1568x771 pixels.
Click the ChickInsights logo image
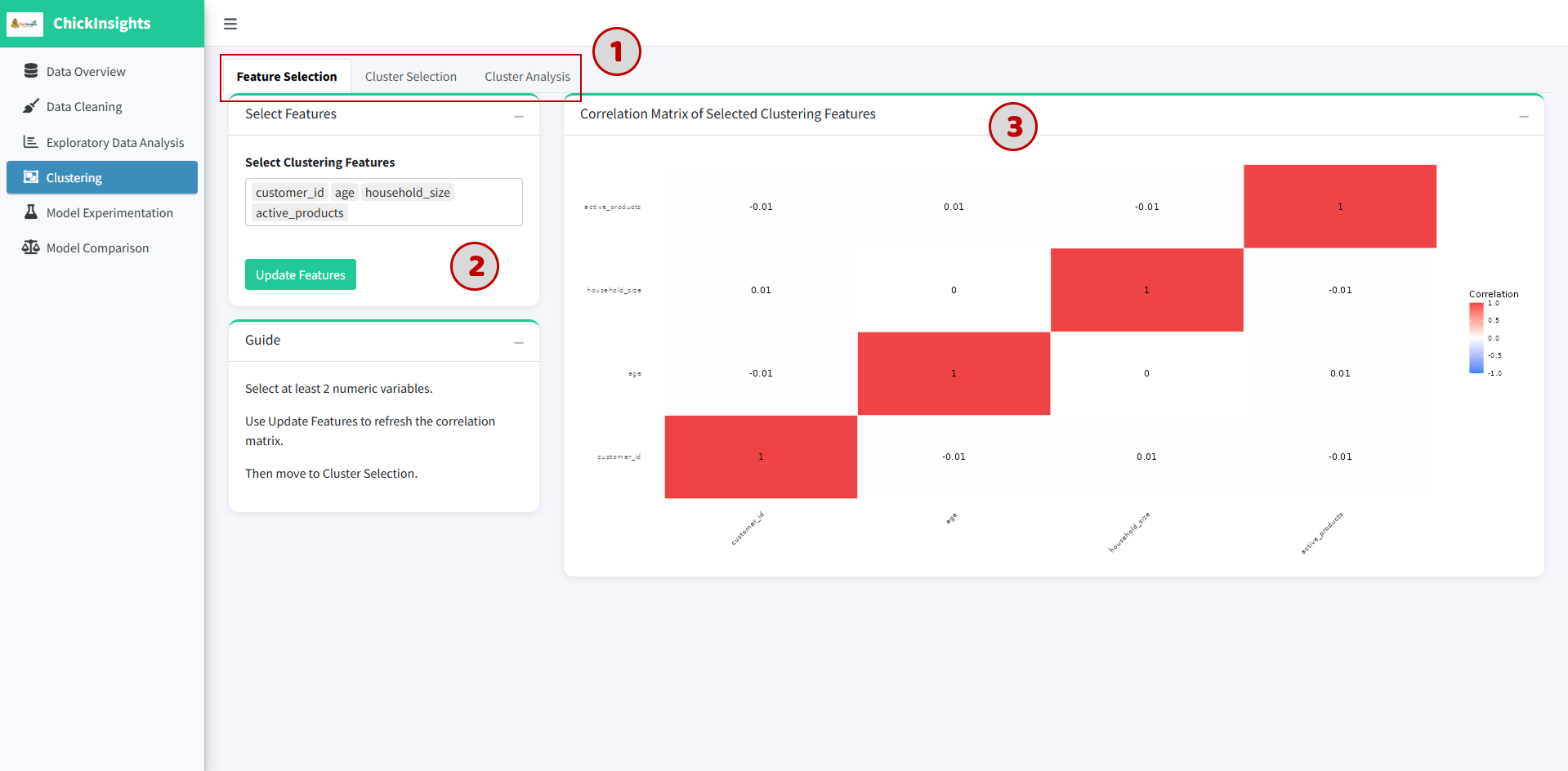(25, 24)
